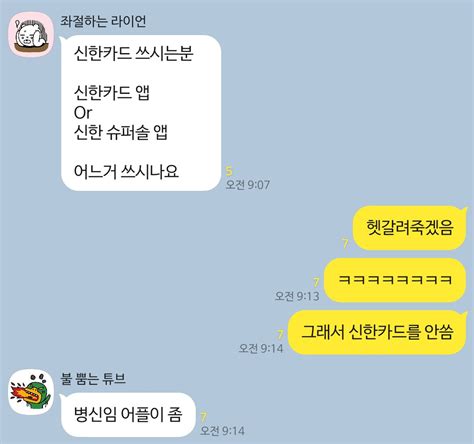Click unread count 7 beside 병신임 어플이 좀
474x444 pixels.
(204, 417)
